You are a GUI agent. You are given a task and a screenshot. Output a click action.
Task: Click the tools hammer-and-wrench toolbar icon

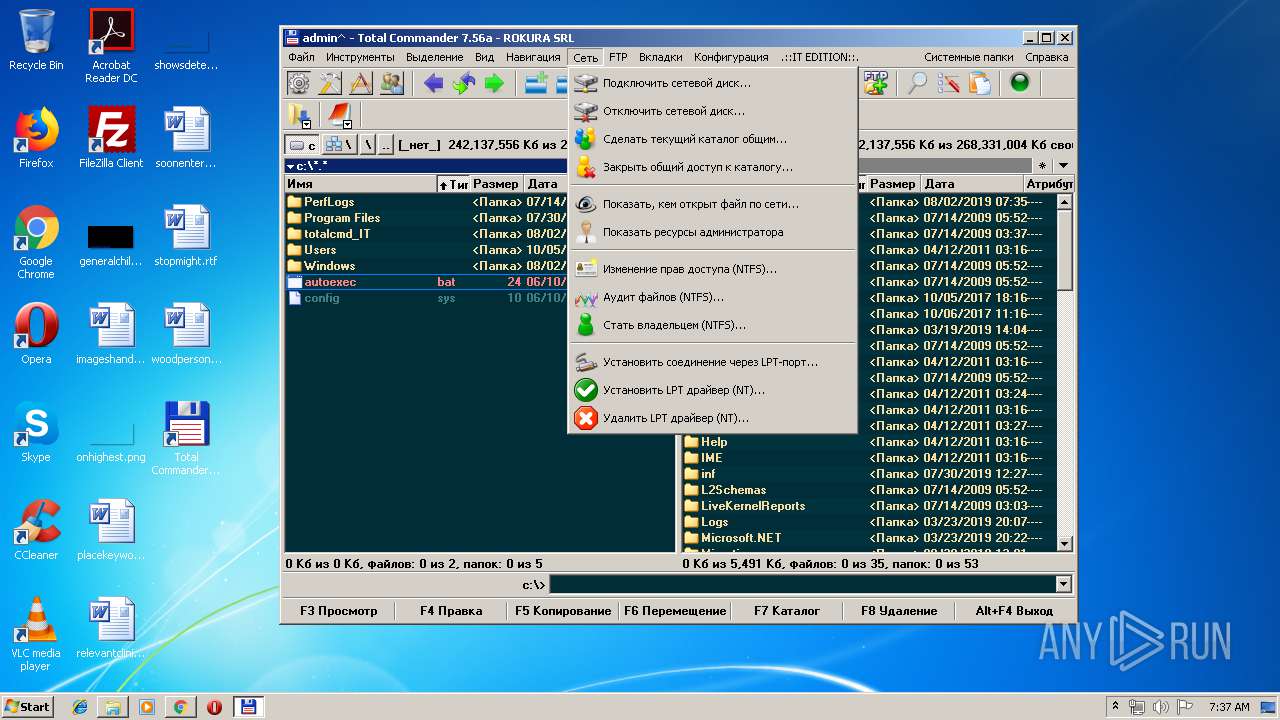click(330, 83)
